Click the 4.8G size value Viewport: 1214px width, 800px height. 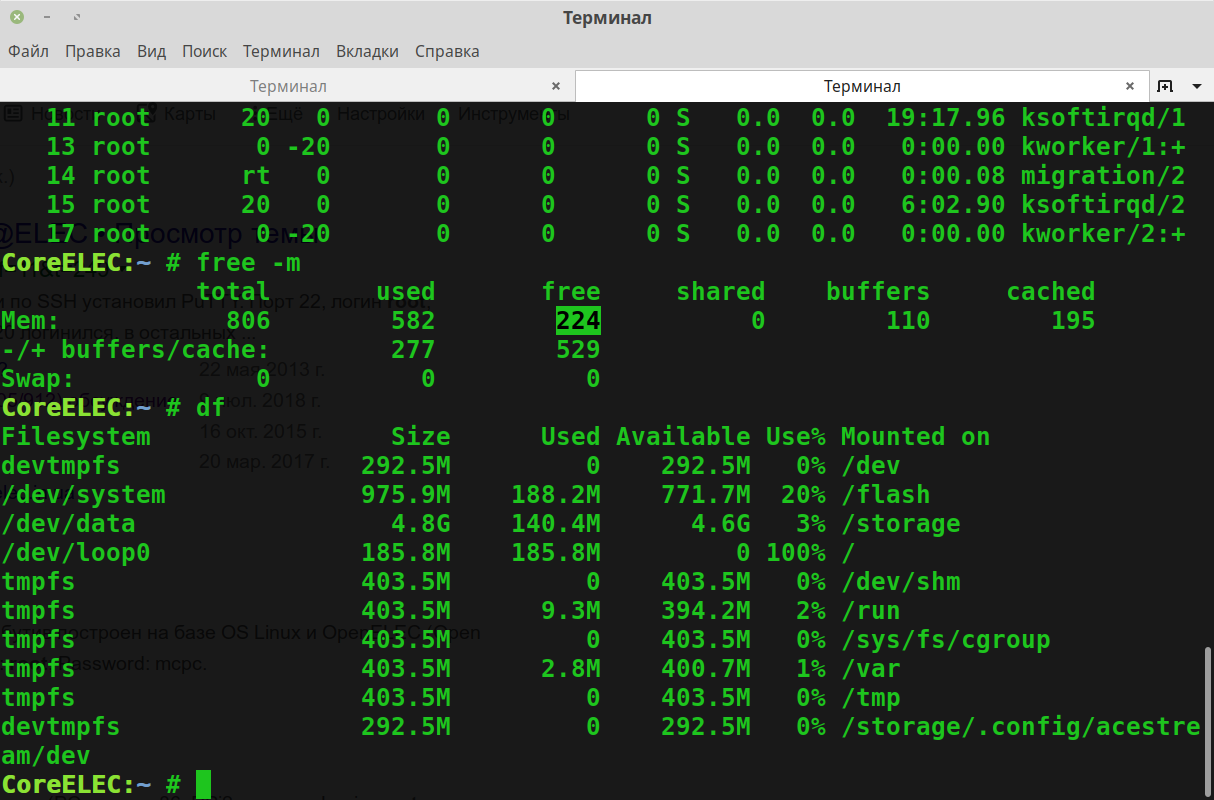click(x=421, y=523)
